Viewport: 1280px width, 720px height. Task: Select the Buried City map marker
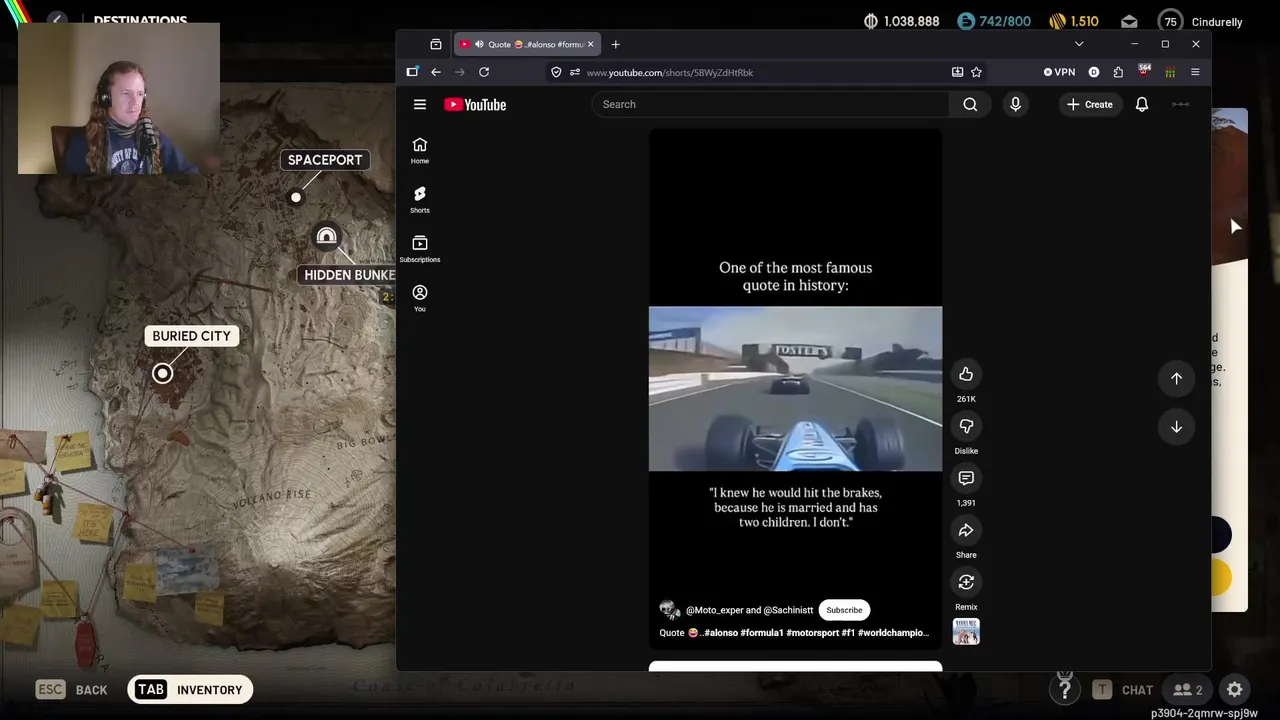tap(162, 373)
